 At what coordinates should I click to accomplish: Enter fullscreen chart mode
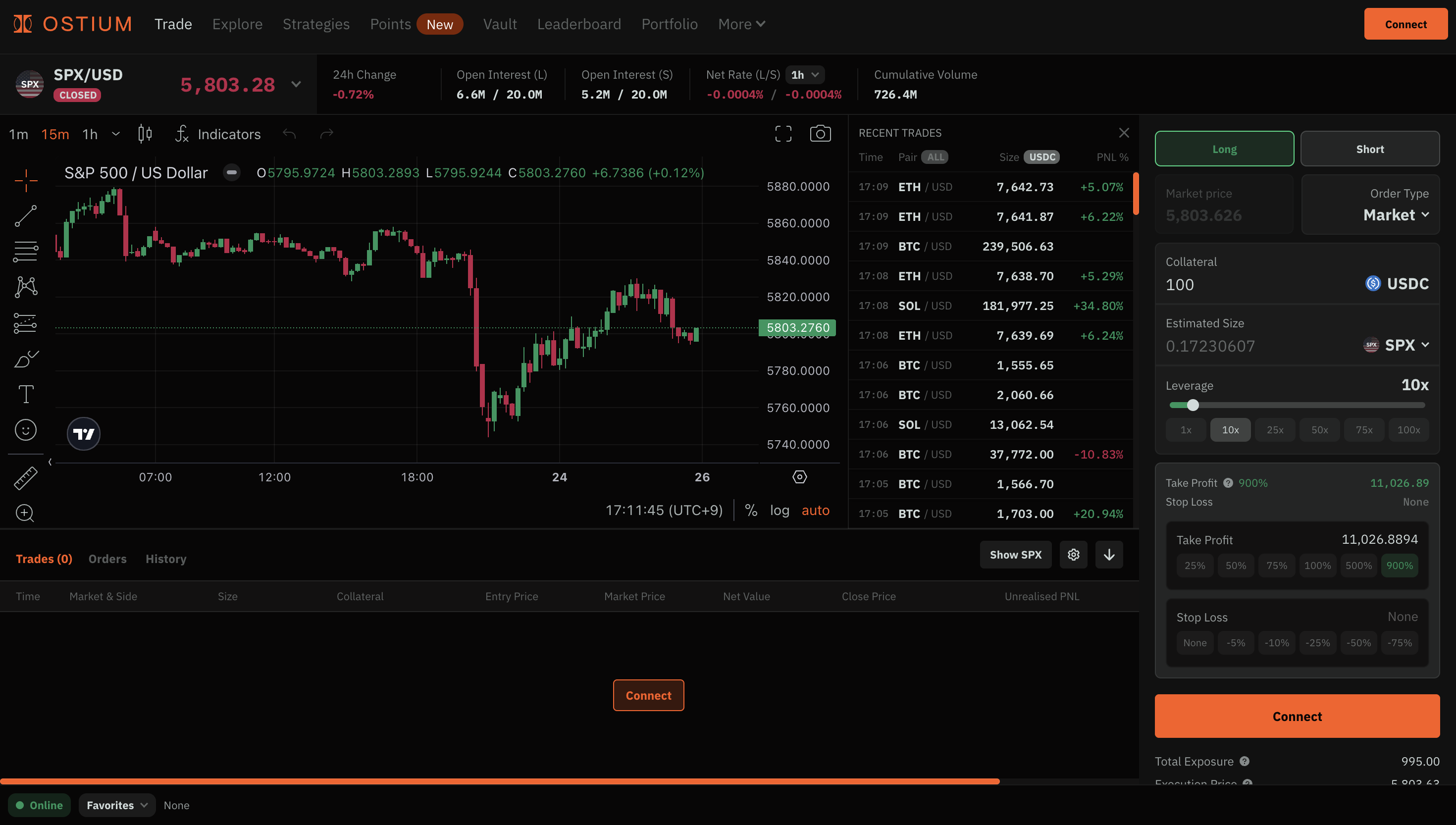pyautogui.click(x=783, y=134)
